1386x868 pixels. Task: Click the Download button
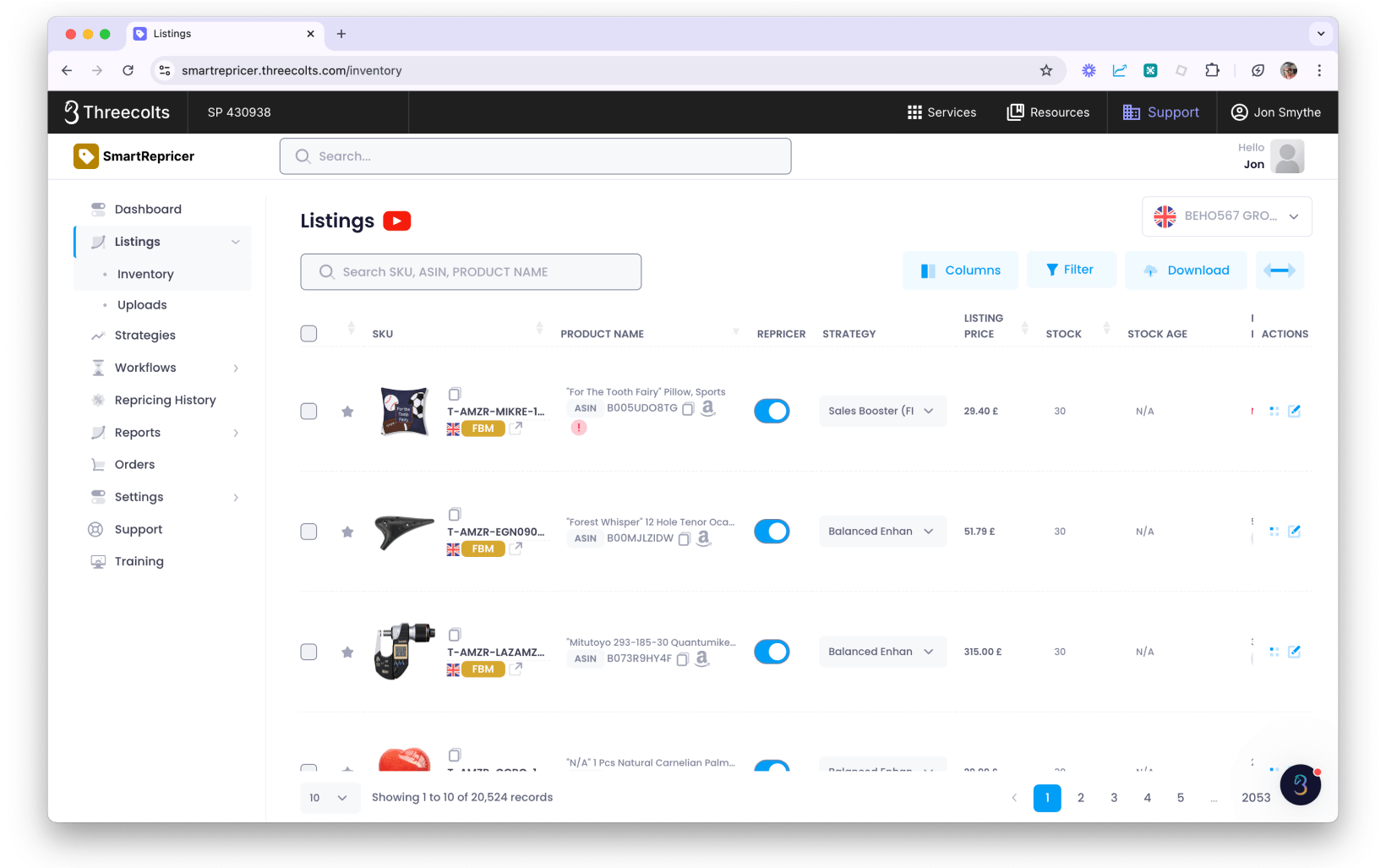pyautogui.click(x=1186, y=270)
